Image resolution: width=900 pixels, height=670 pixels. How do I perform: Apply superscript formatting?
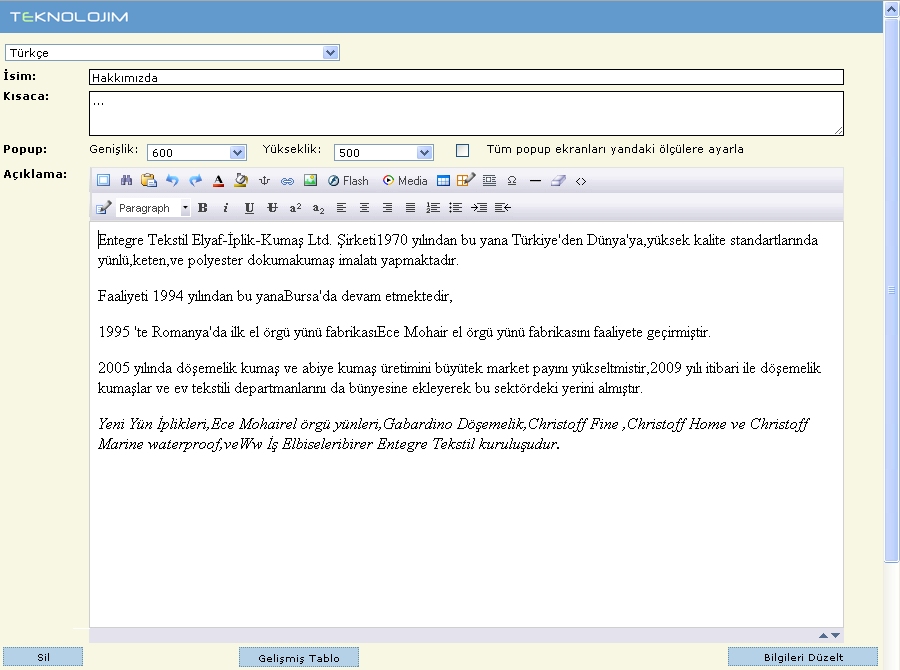coord(295,208)
